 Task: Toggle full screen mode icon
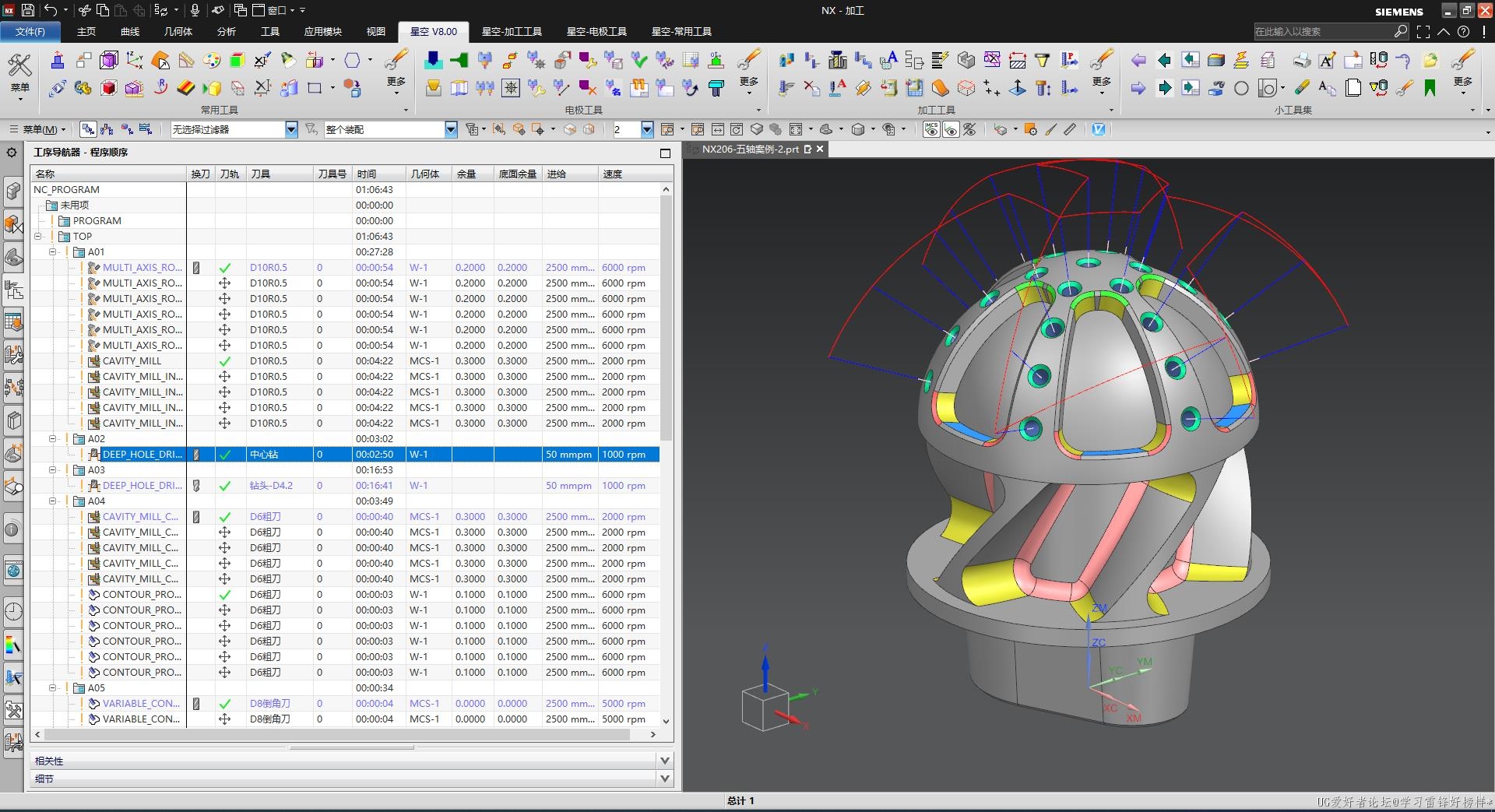click(1423, 31)
